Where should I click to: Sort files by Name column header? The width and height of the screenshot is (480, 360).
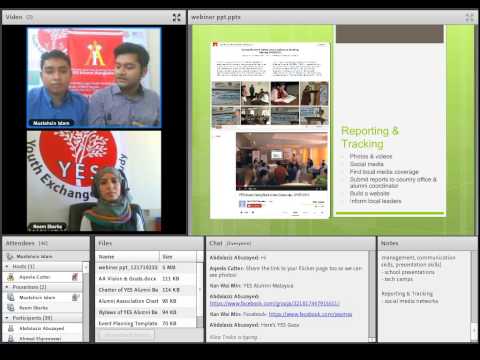click(127, 257)
